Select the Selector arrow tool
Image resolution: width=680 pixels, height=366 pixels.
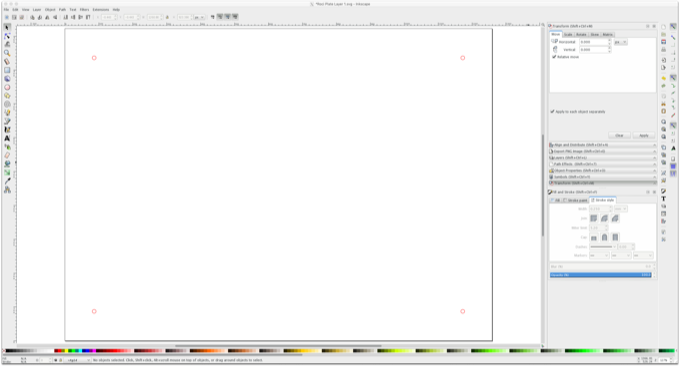pos(7,27)
